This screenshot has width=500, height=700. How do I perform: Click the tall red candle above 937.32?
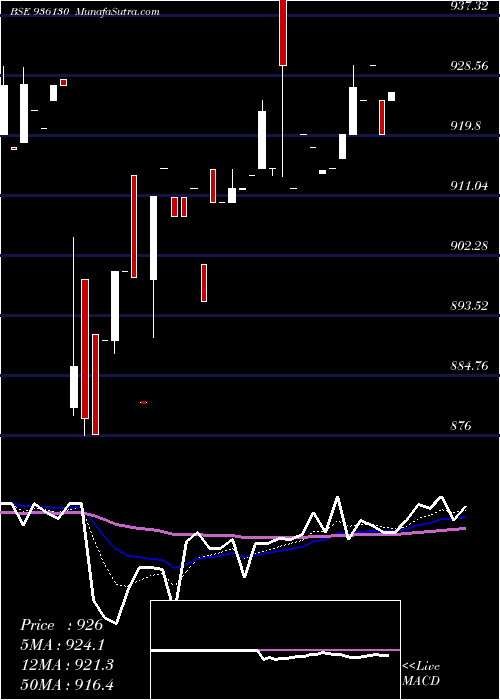[x=283, y=33]
